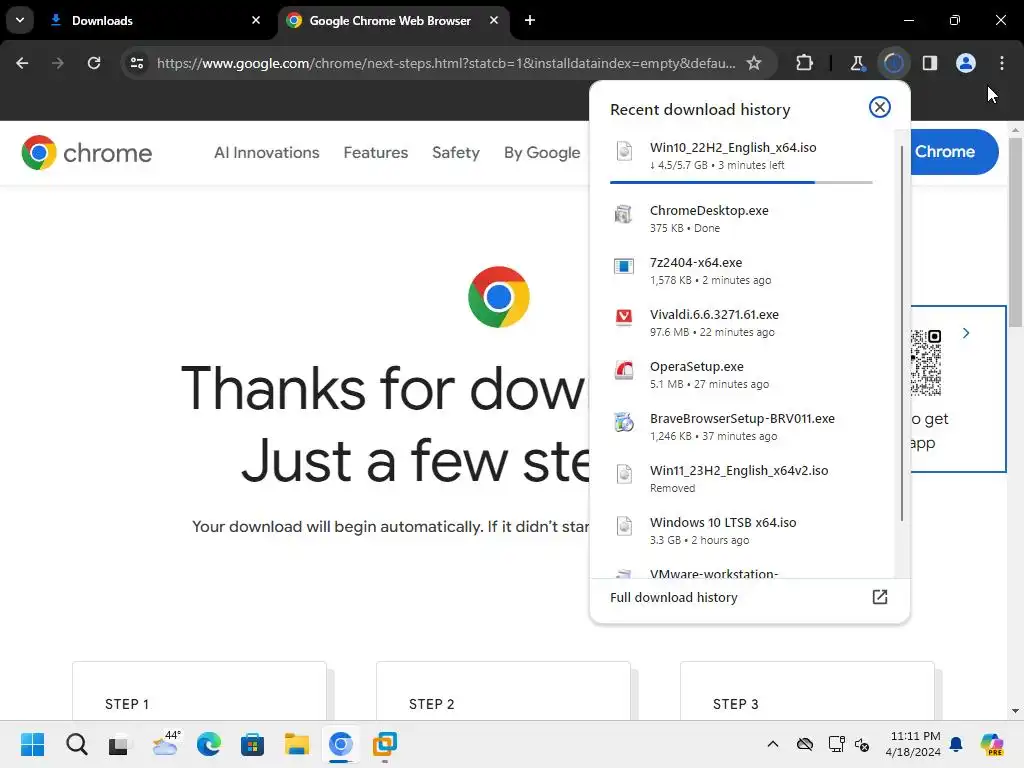The image size is (1024, 768).
Task: Open taskbar Search
Action: tap(76, 744)
